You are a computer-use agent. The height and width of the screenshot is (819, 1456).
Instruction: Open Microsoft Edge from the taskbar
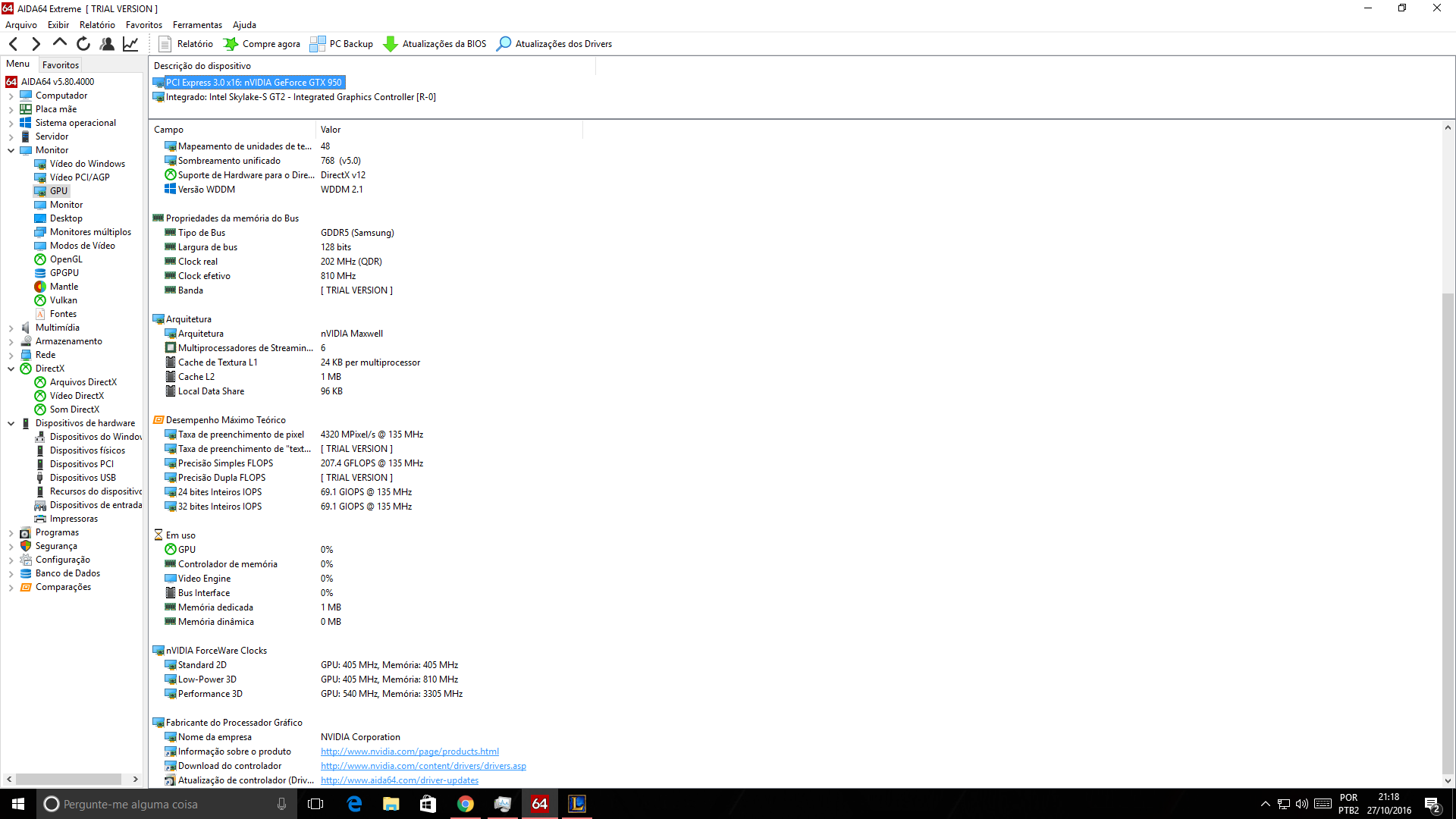354,804
